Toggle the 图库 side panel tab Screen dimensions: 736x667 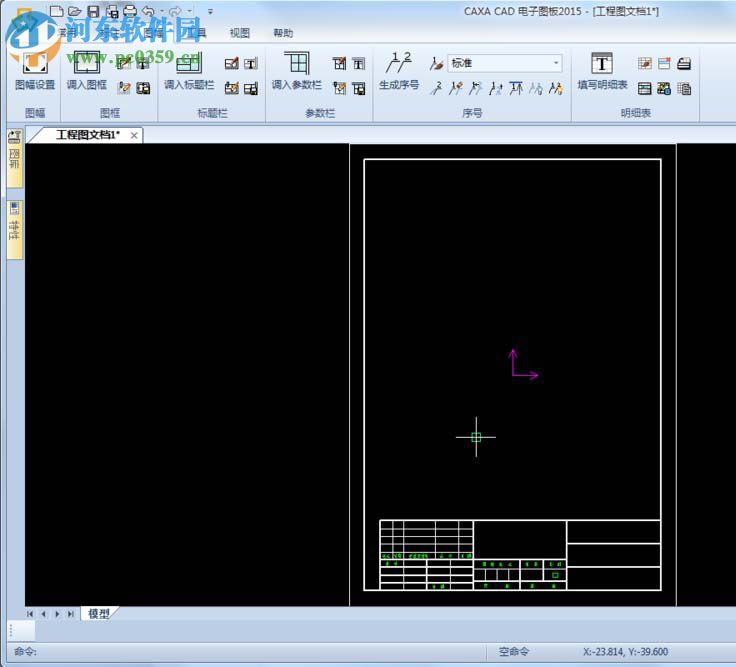[14, 160]
